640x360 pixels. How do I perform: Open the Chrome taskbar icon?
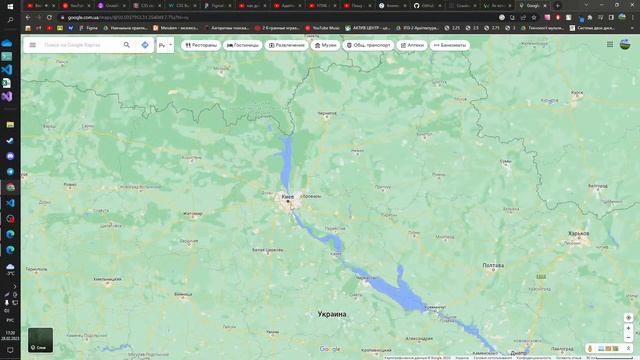point(10,187)
